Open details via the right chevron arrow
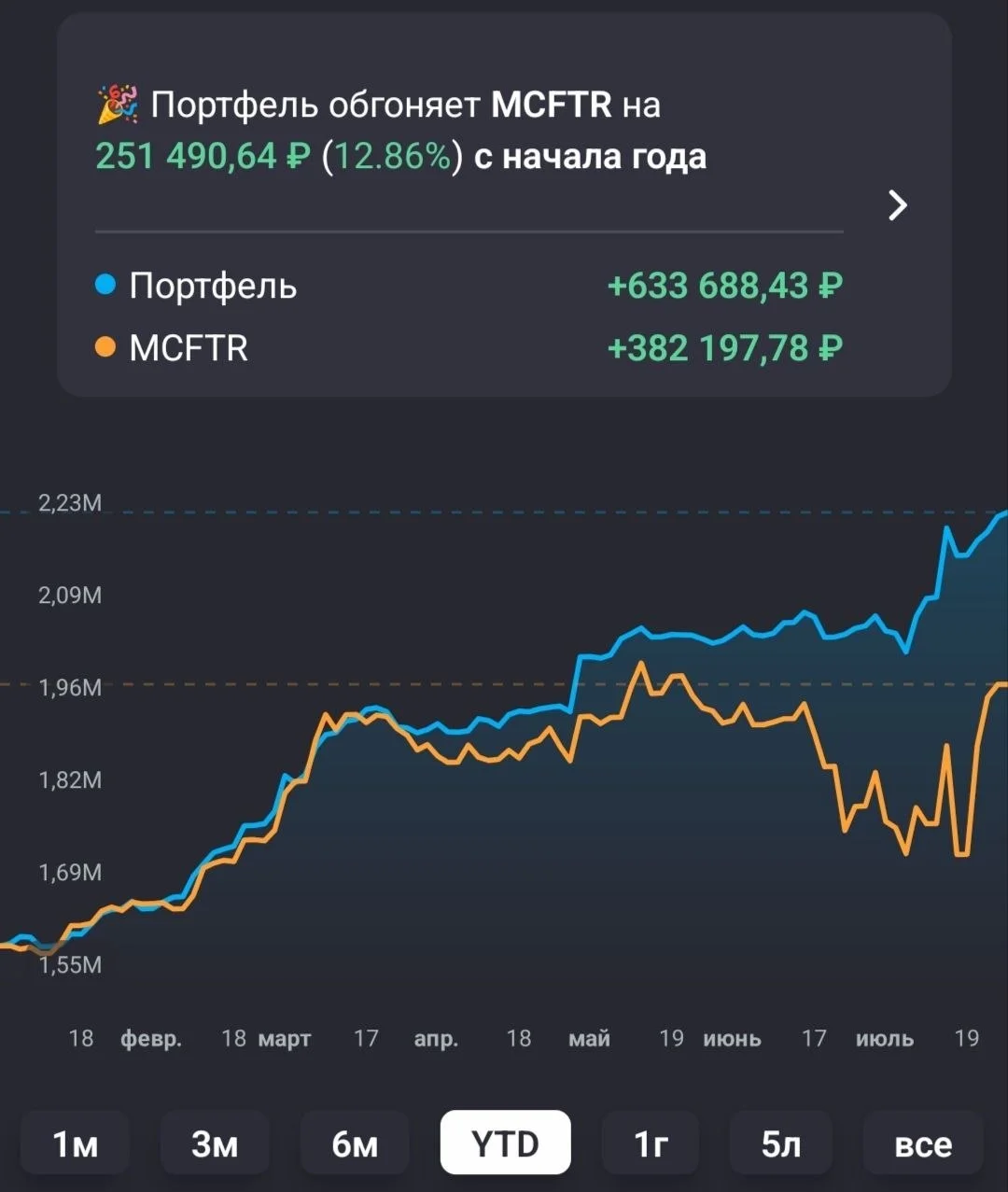The height and width of the screenshot is (1192, 1008). pos(897,205)
